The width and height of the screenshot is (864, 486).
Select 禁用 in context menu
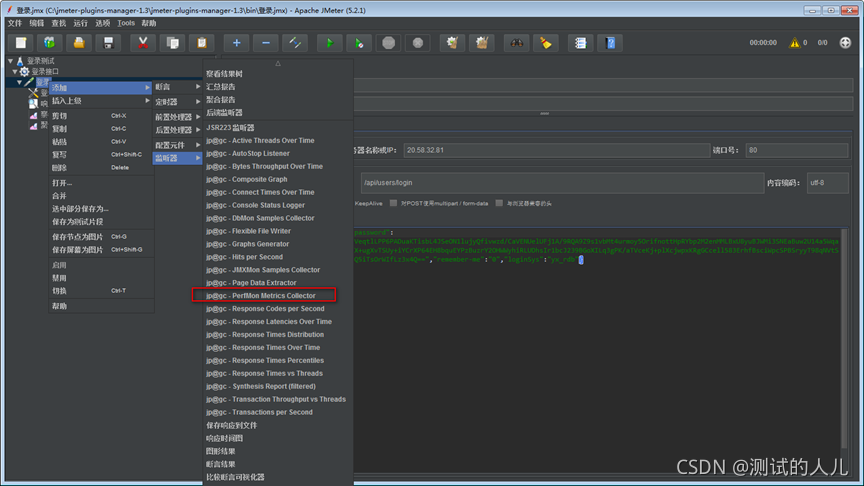pyautogui.click(x=101, y=278)
